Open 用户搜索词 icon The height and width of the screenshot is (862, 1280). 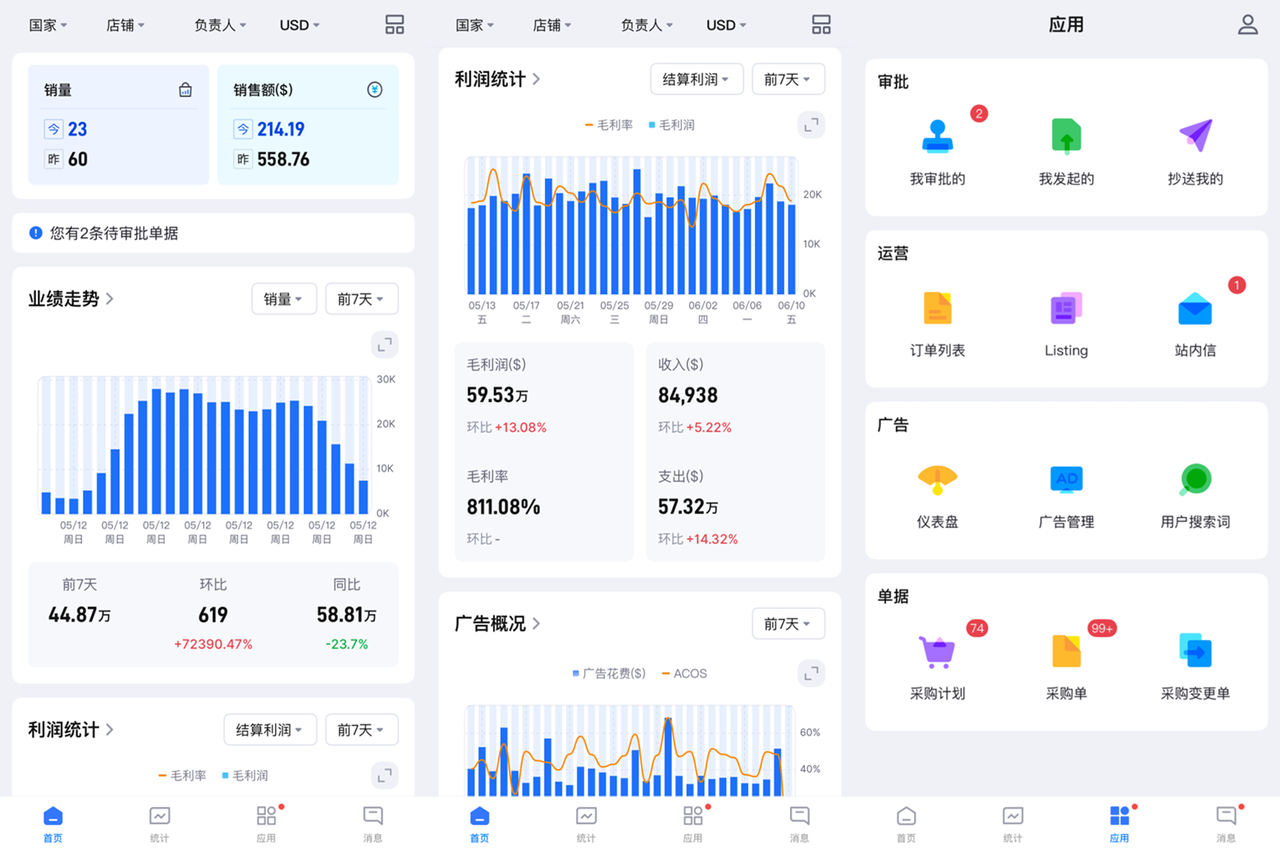(1195, 480)
